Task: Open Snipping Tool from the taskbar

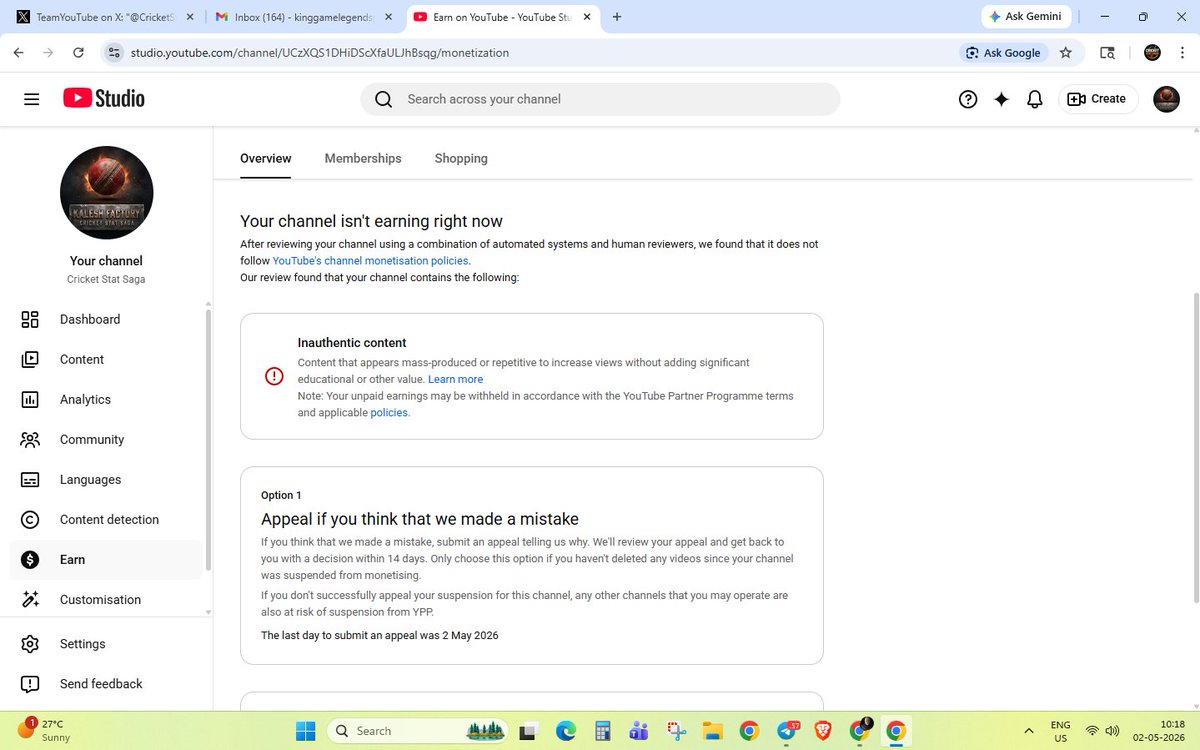Action: pyautogui.click(x=676, y=731)
